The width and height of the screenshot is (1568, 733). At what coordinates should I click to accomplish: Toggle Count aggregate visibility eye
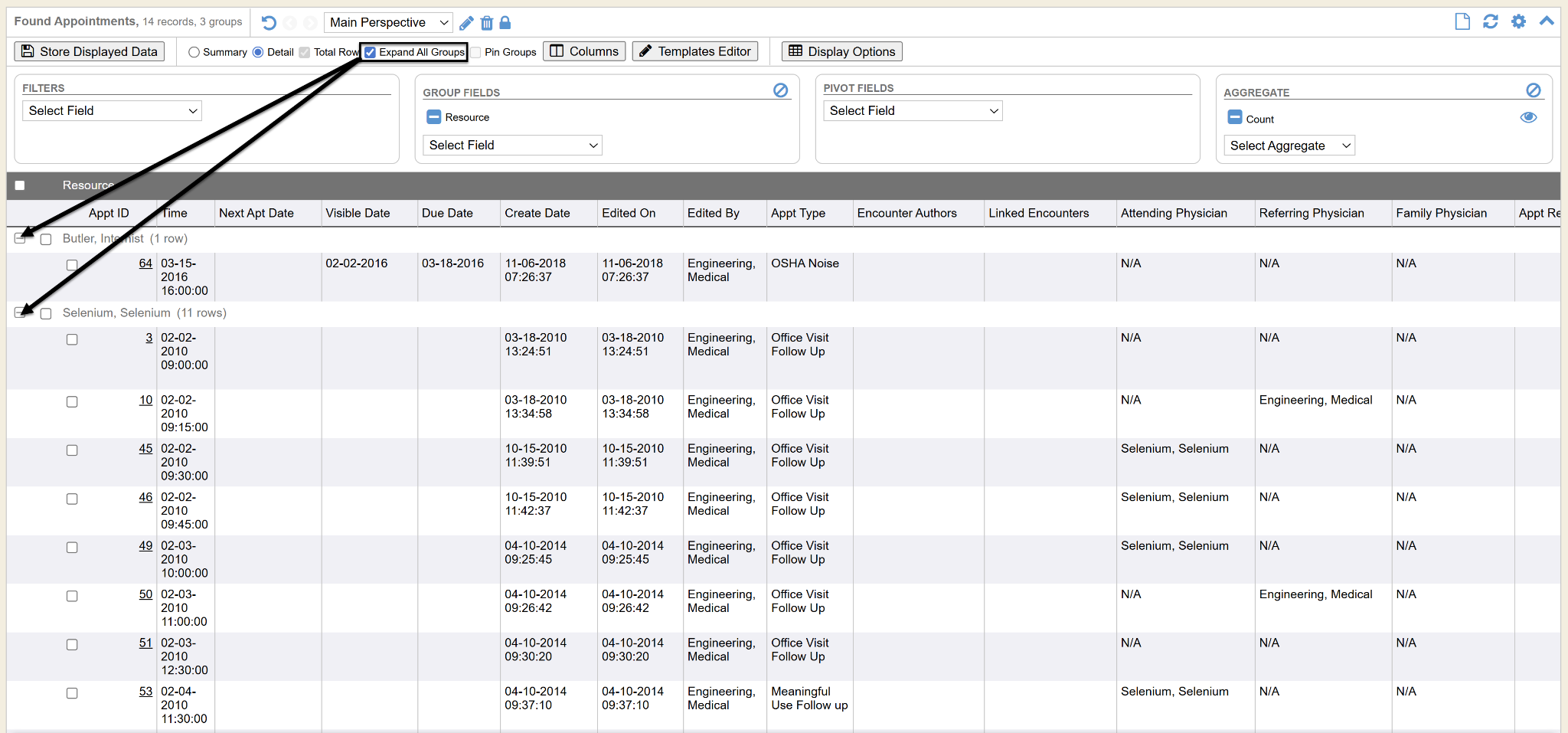pyautogui.click(x=1528, y=117)
